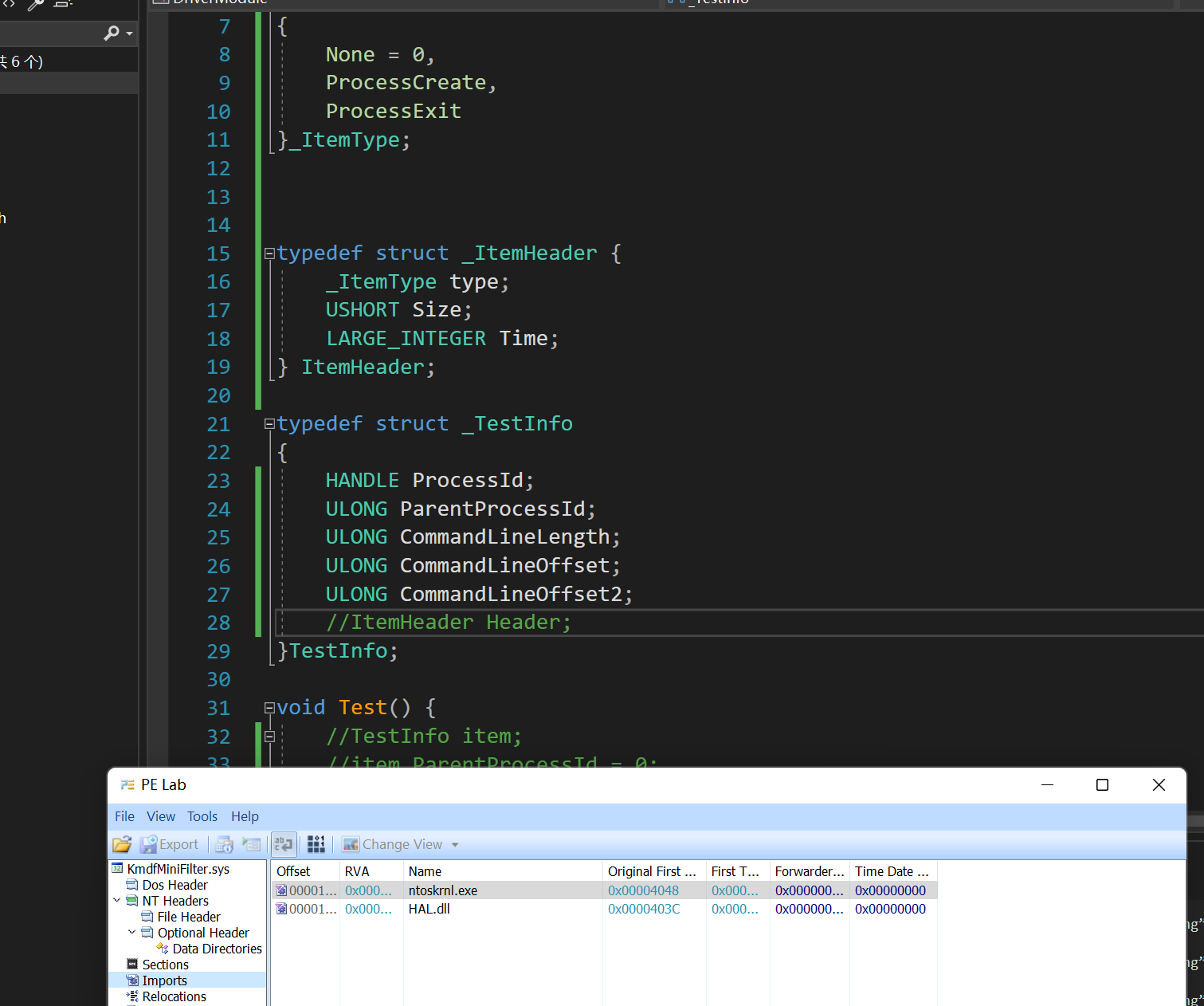Click the Sections tree item icon
Image resolution: width=1204 pixels, height=1006 pixels.
coord(132,965)
